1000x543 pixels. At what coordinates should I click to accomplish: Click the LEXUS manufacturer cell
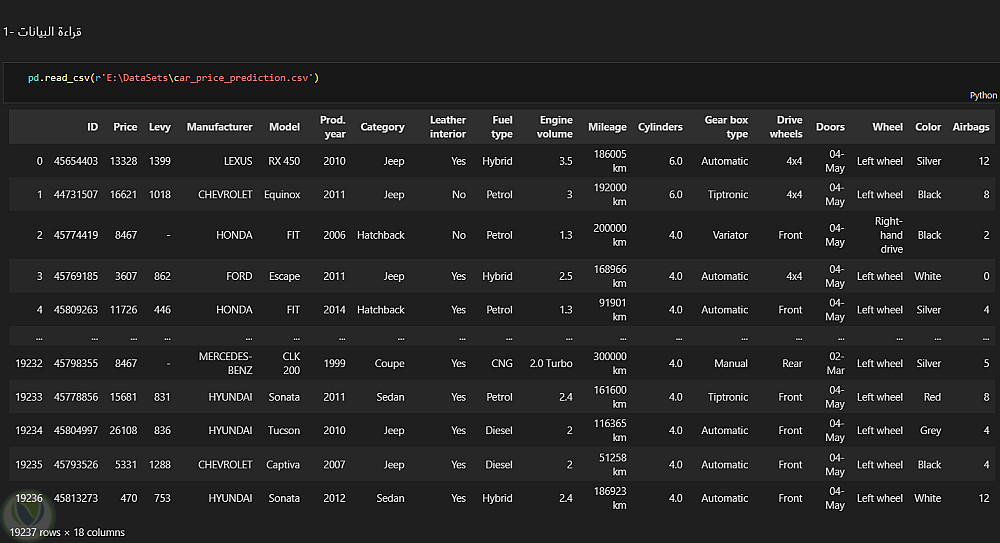tap(238, 161)
